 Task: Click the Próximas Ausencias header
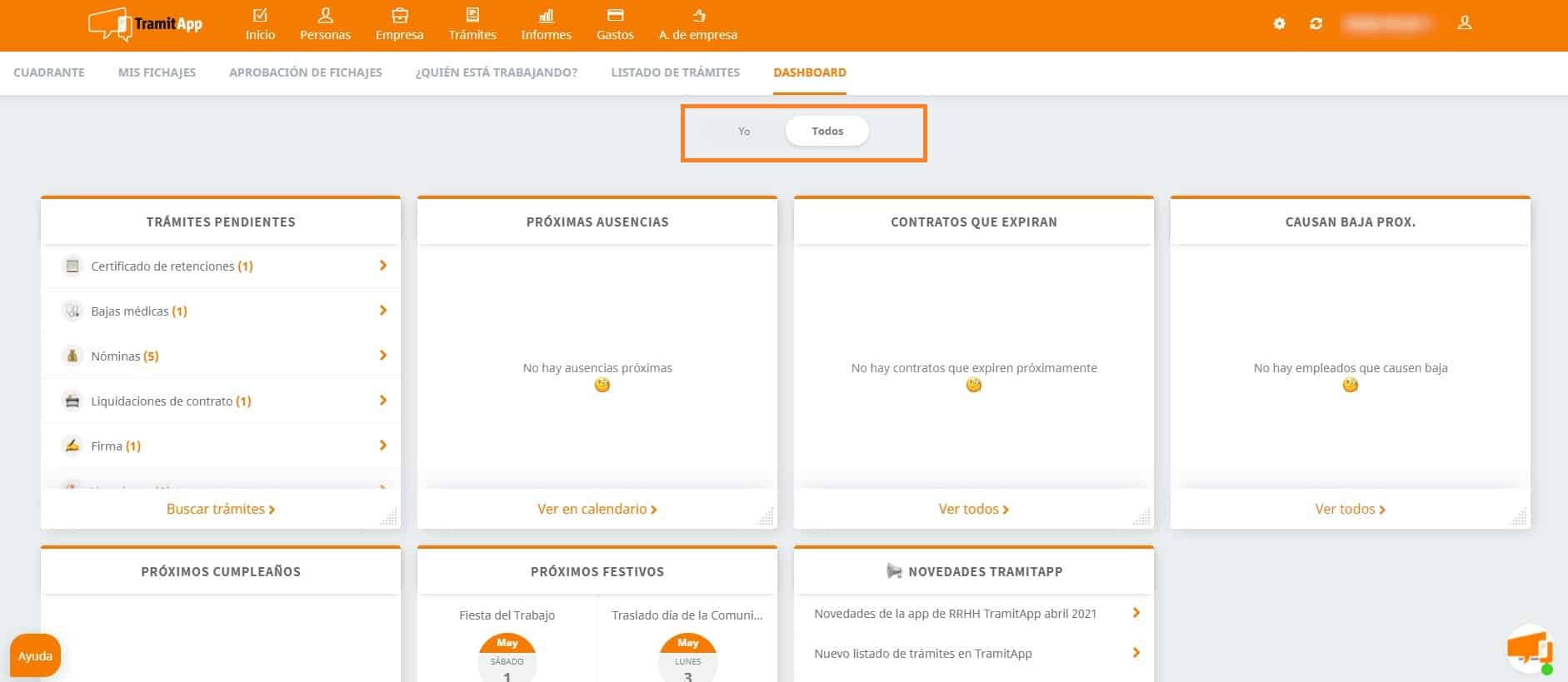point(597,222)
